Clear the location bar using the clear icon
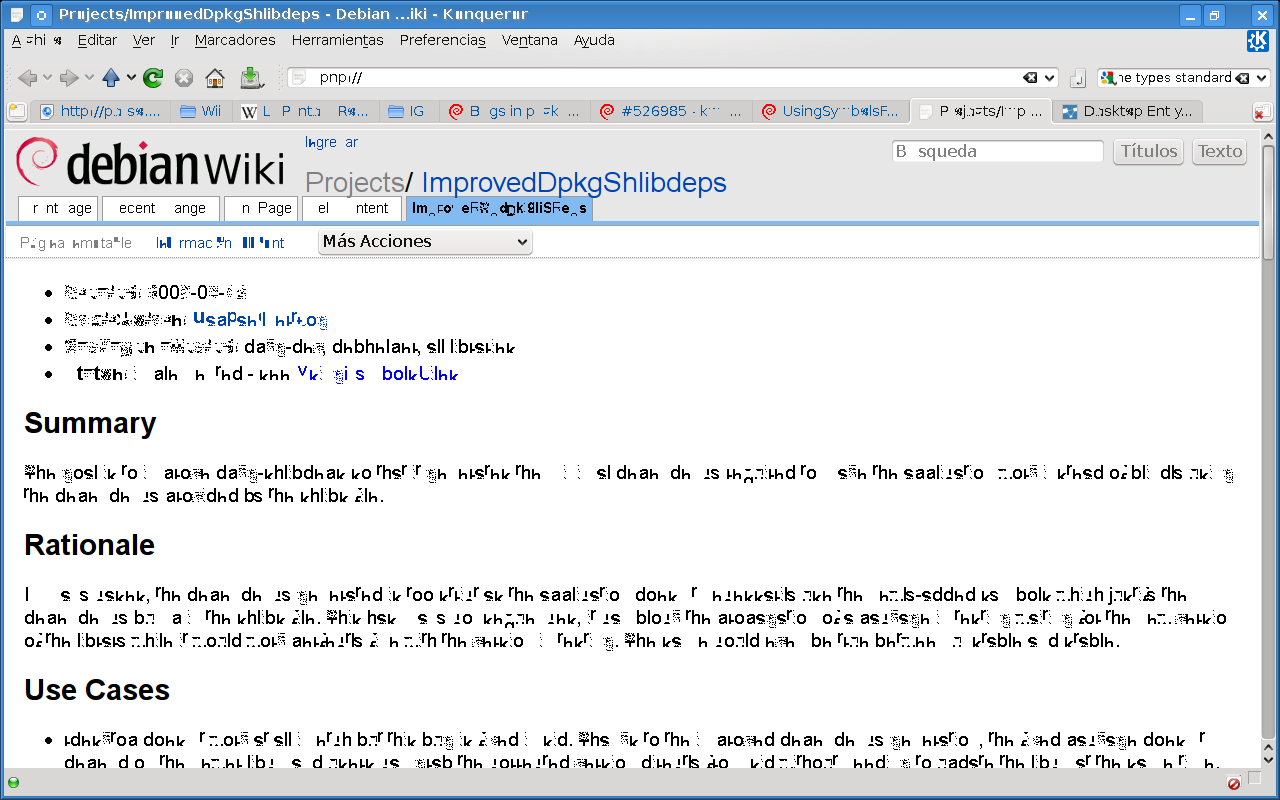This screenshot has height=800, width=1280. (1029, 78)
